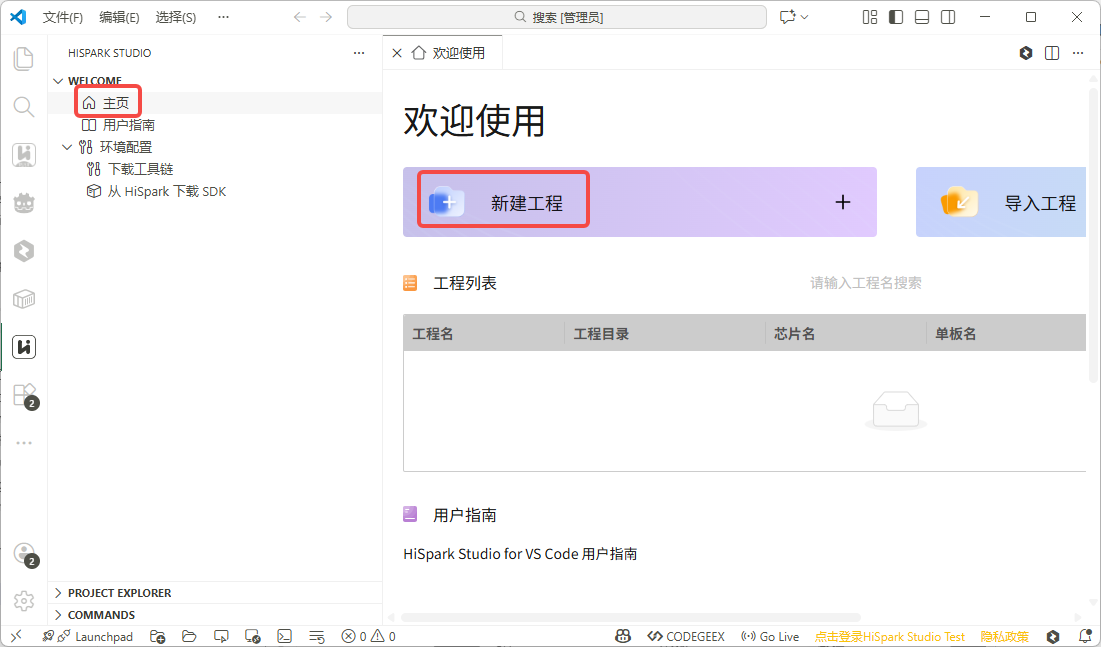Open HISPARK STUDIO panel more actions
The image size is (1101, 647).
[x=359, y=53]
